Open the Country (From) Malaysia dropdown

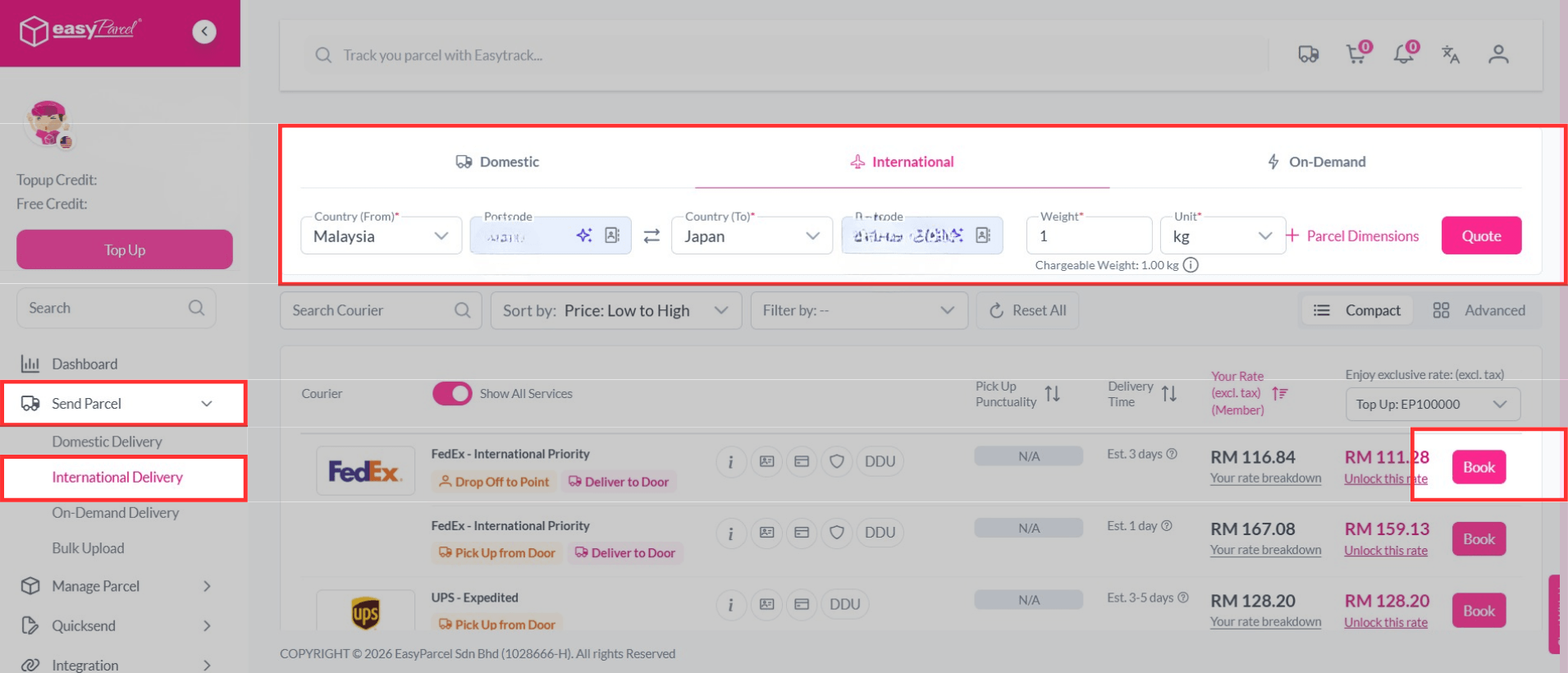(381, 236)
